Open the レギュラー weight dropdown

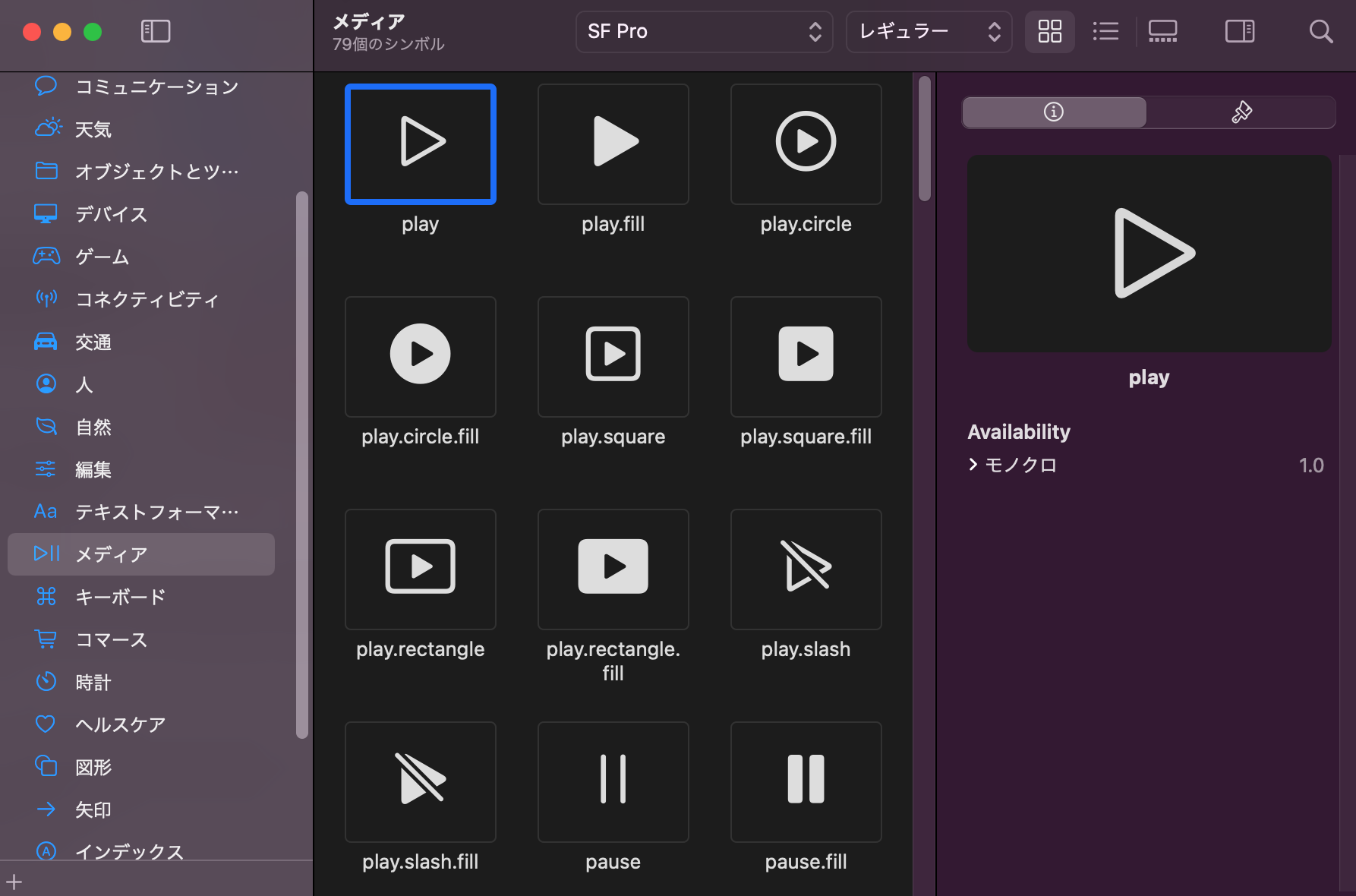(x=929, y=31)
